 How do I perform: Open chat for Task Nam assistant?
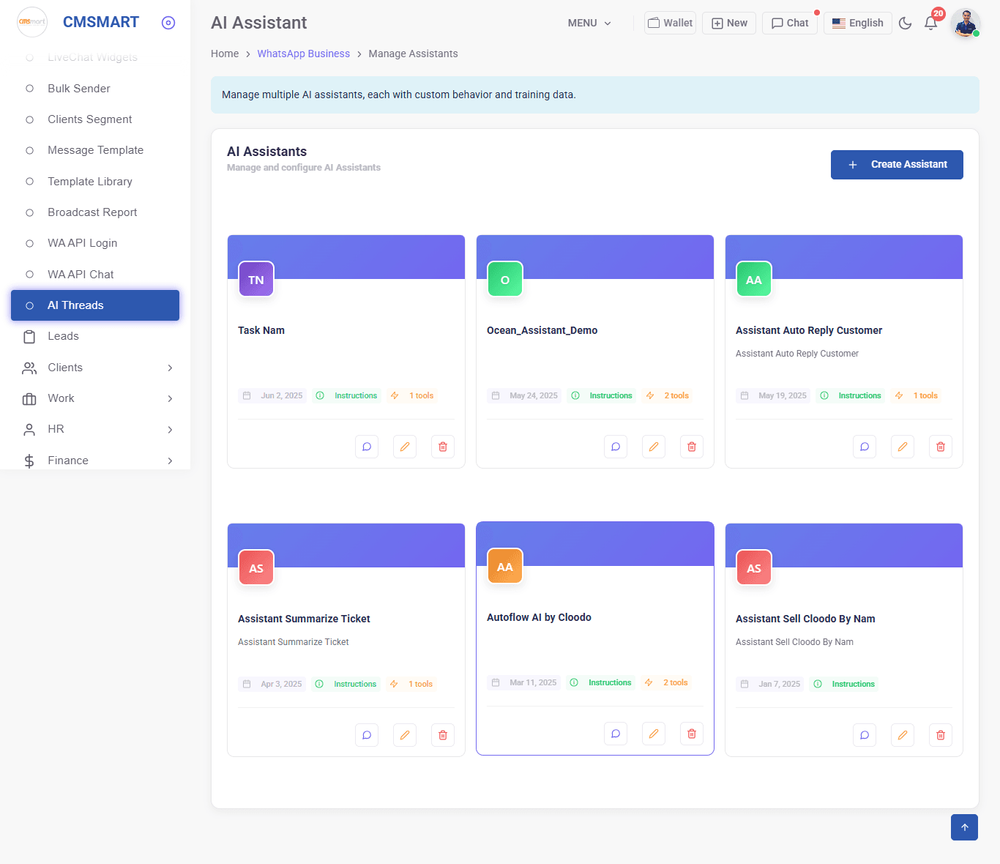[x=367, y=447]
